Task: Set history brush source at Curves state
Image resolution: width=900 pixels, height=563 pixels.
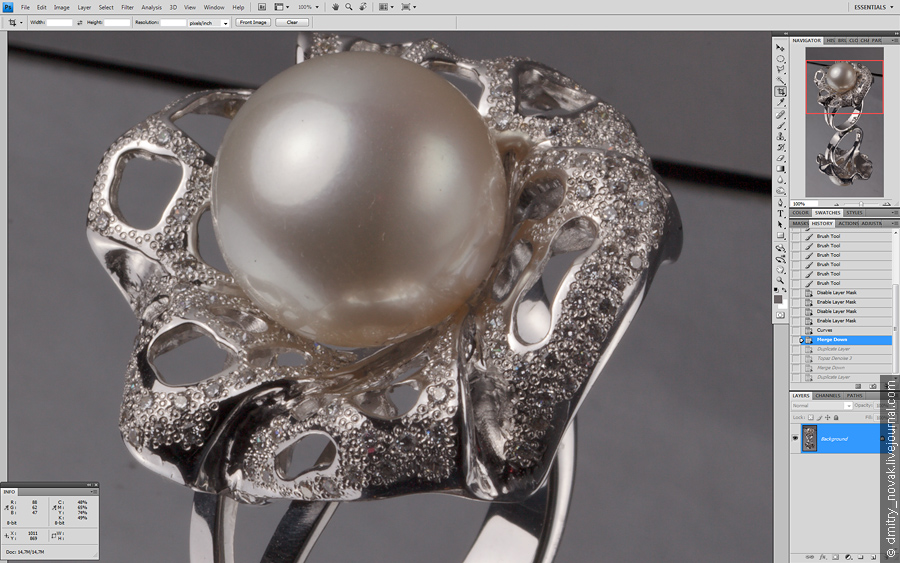Action: click(796, 330)
